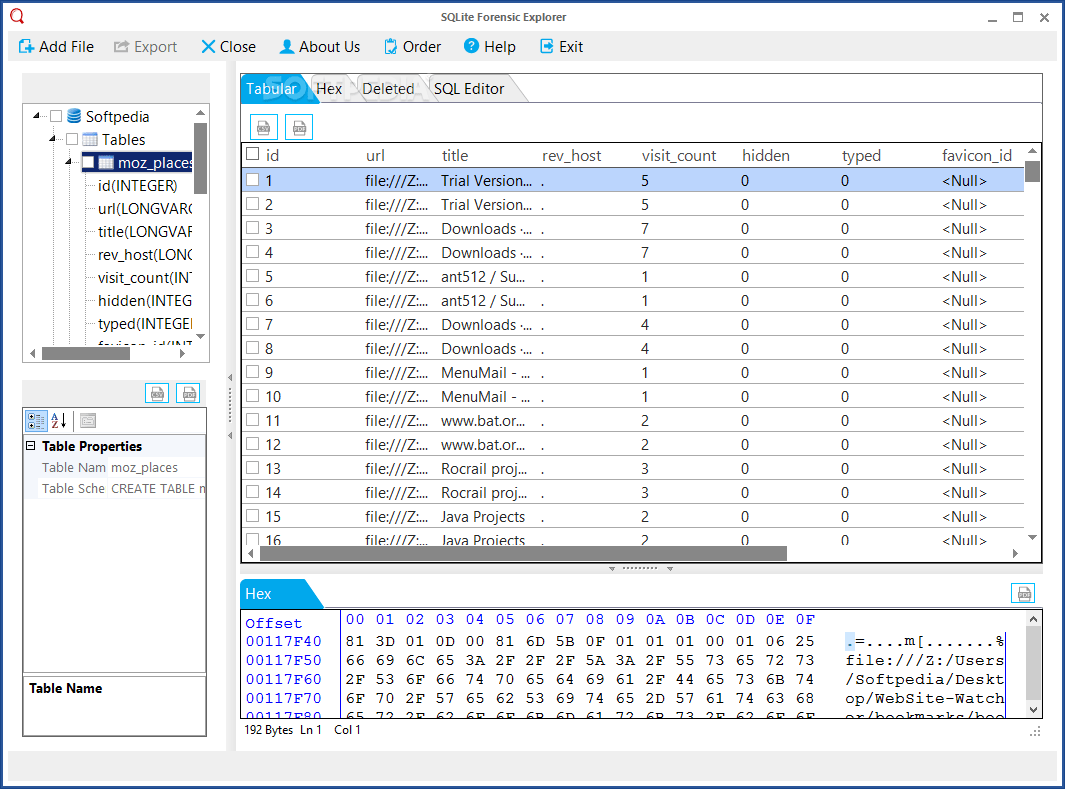Screen dimensions: 1065x789
Task: Collapse the moz_places column list
Action: click(x=69, y=162)
